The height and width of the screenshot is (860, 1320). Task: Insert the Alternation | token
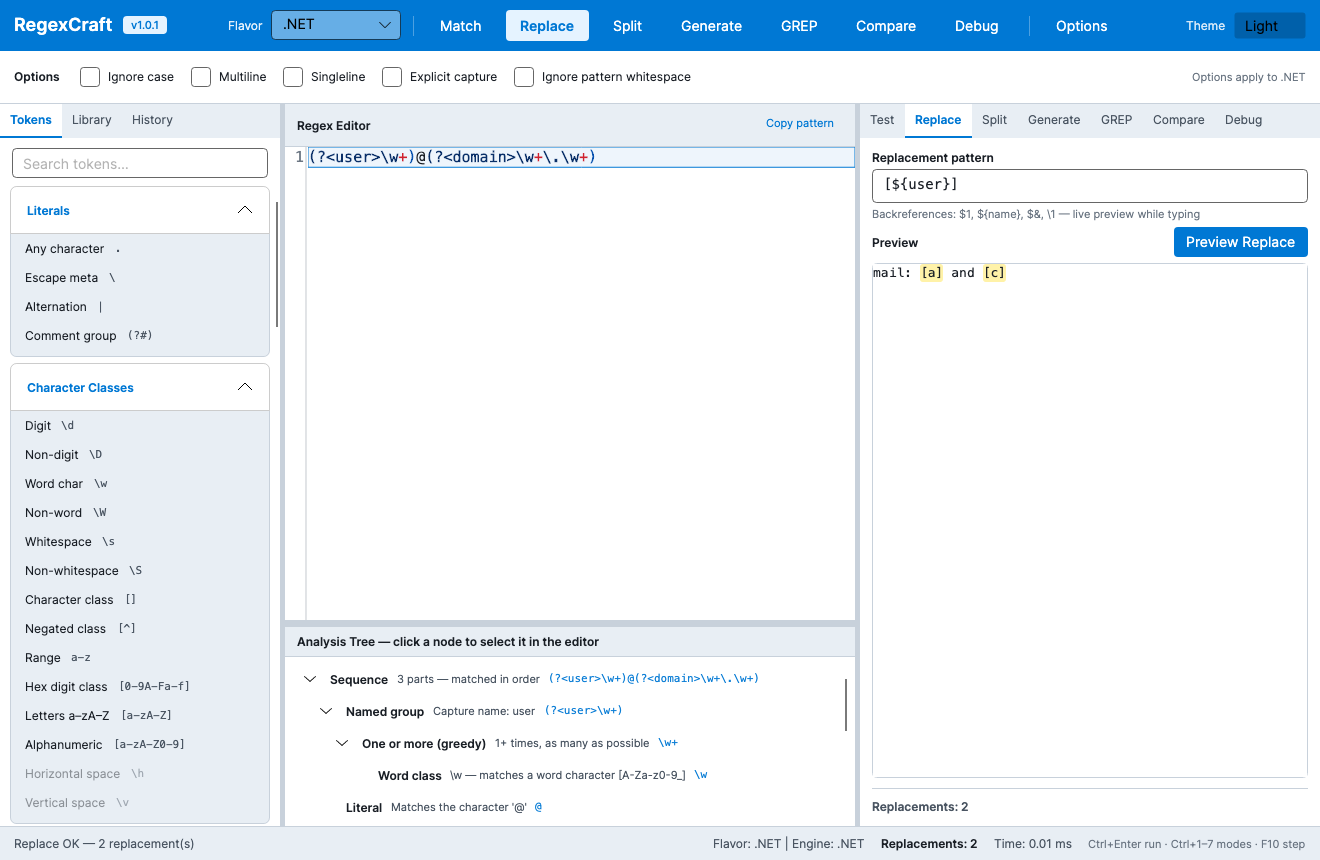140,307
